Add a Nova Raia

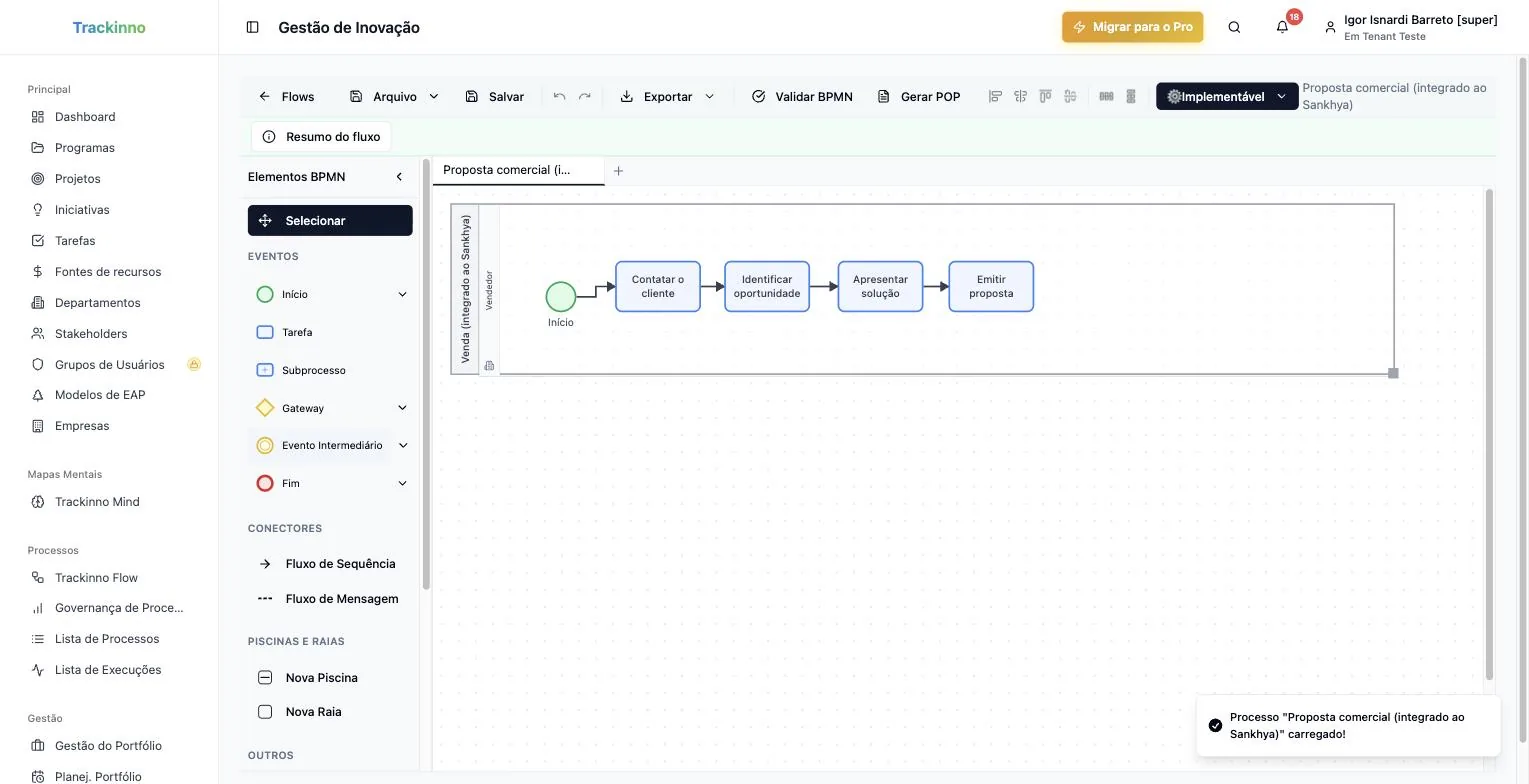click(330, 712)
